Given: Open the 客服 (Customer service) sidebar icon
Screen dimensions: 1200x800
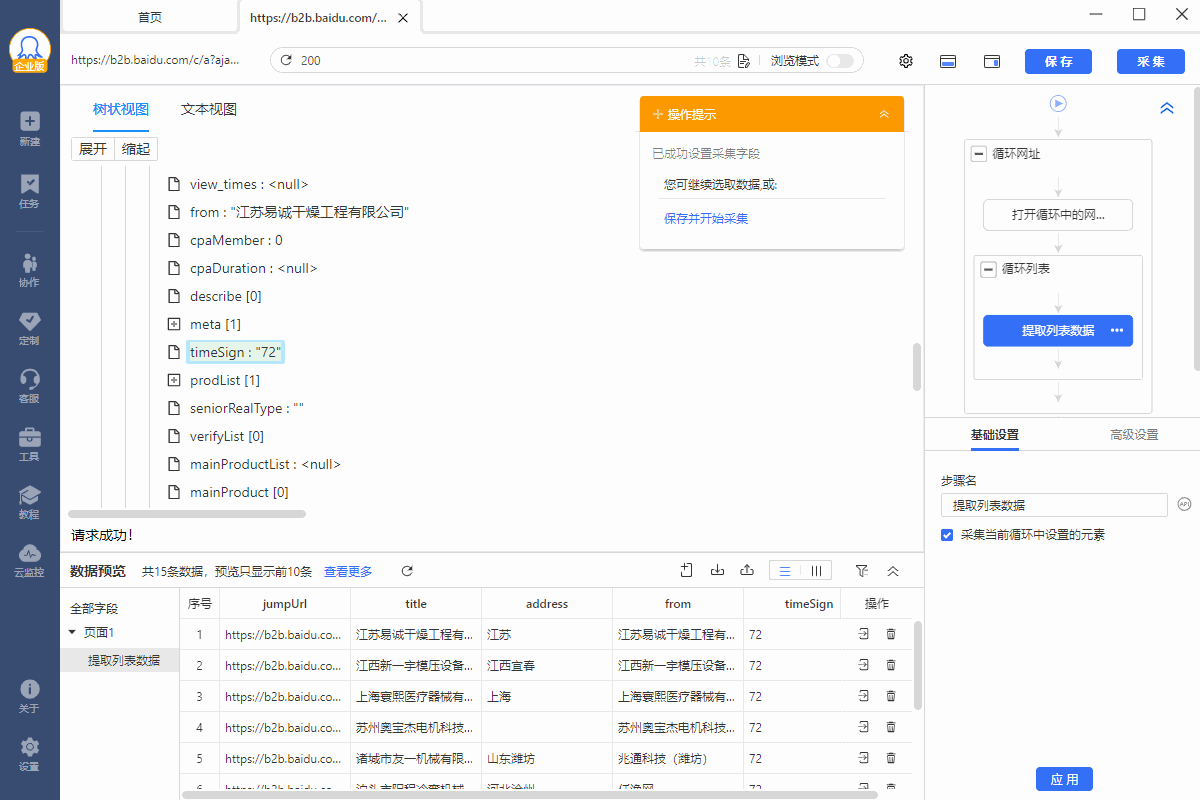Looking at the screenshot, I should (x=29, y=386).
